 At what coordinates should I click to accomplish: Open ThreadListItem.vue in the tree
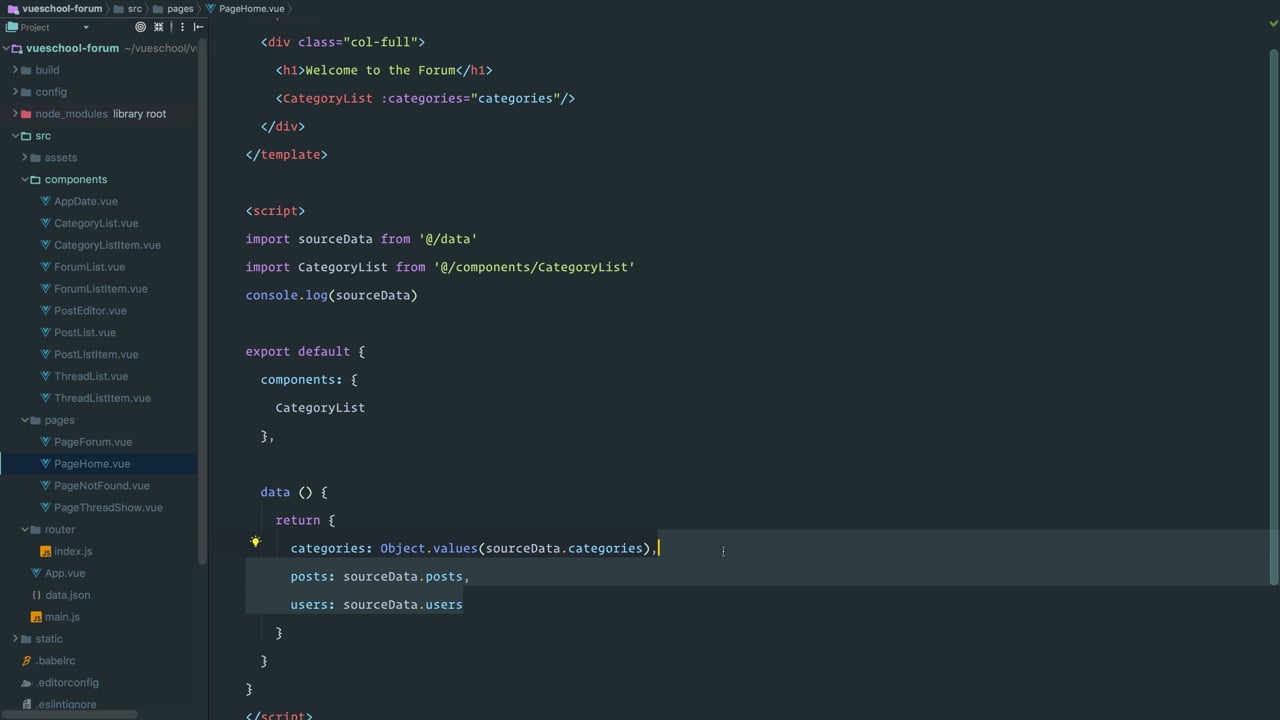click(102, 399)
